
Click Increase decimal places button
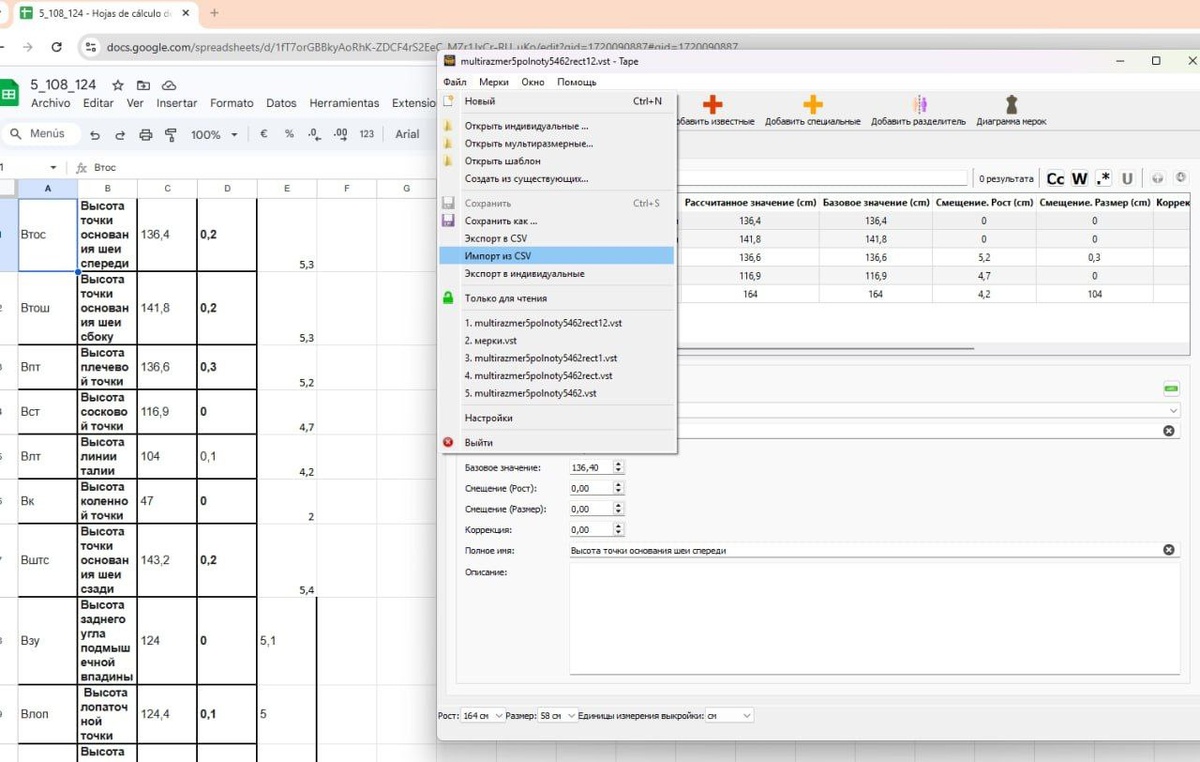click(340, 134)
